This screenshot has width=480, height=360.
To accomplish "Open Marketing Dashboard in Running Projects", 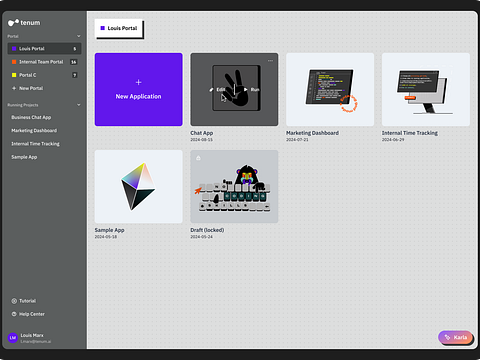I will click(x=34, y=131).
